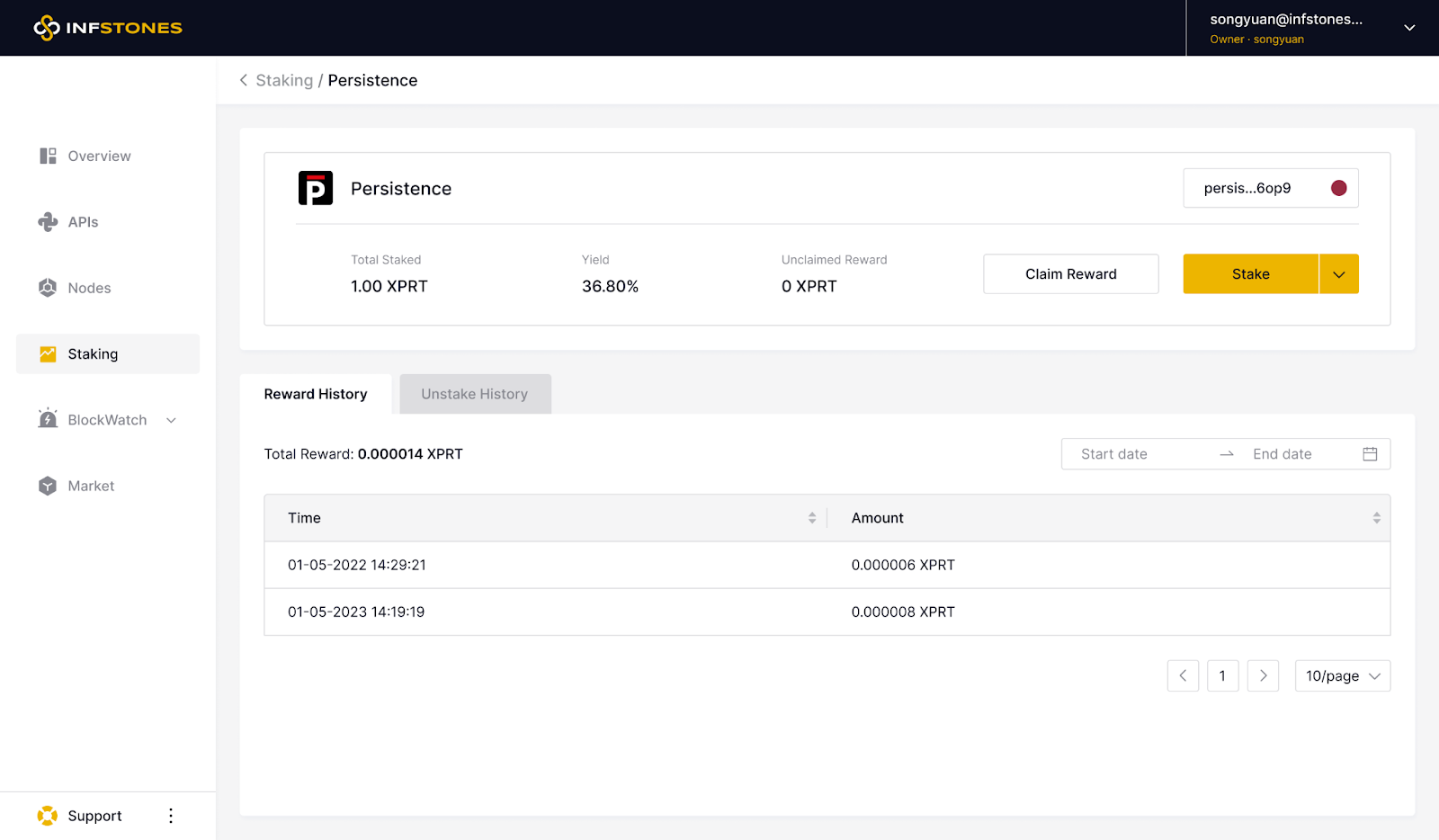1439x840 pixels.
Task: Click the 0 XPRT unclaimed reward value
Action: pyautogui.click(x=809, y=286)
